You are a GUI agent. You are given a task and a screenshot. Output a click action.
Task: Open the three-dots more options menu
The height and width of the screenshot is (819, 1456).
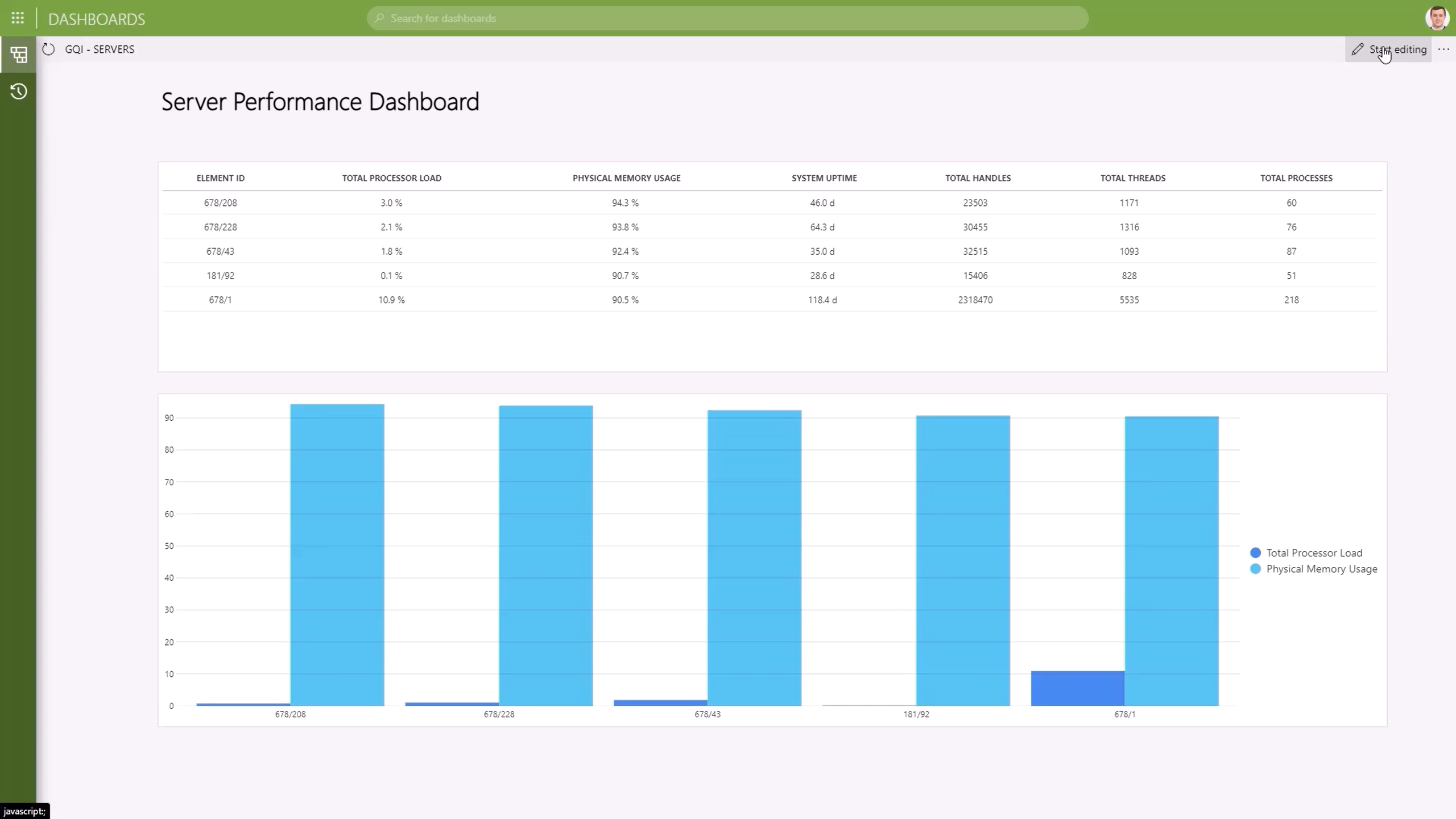click(1443, 49)
